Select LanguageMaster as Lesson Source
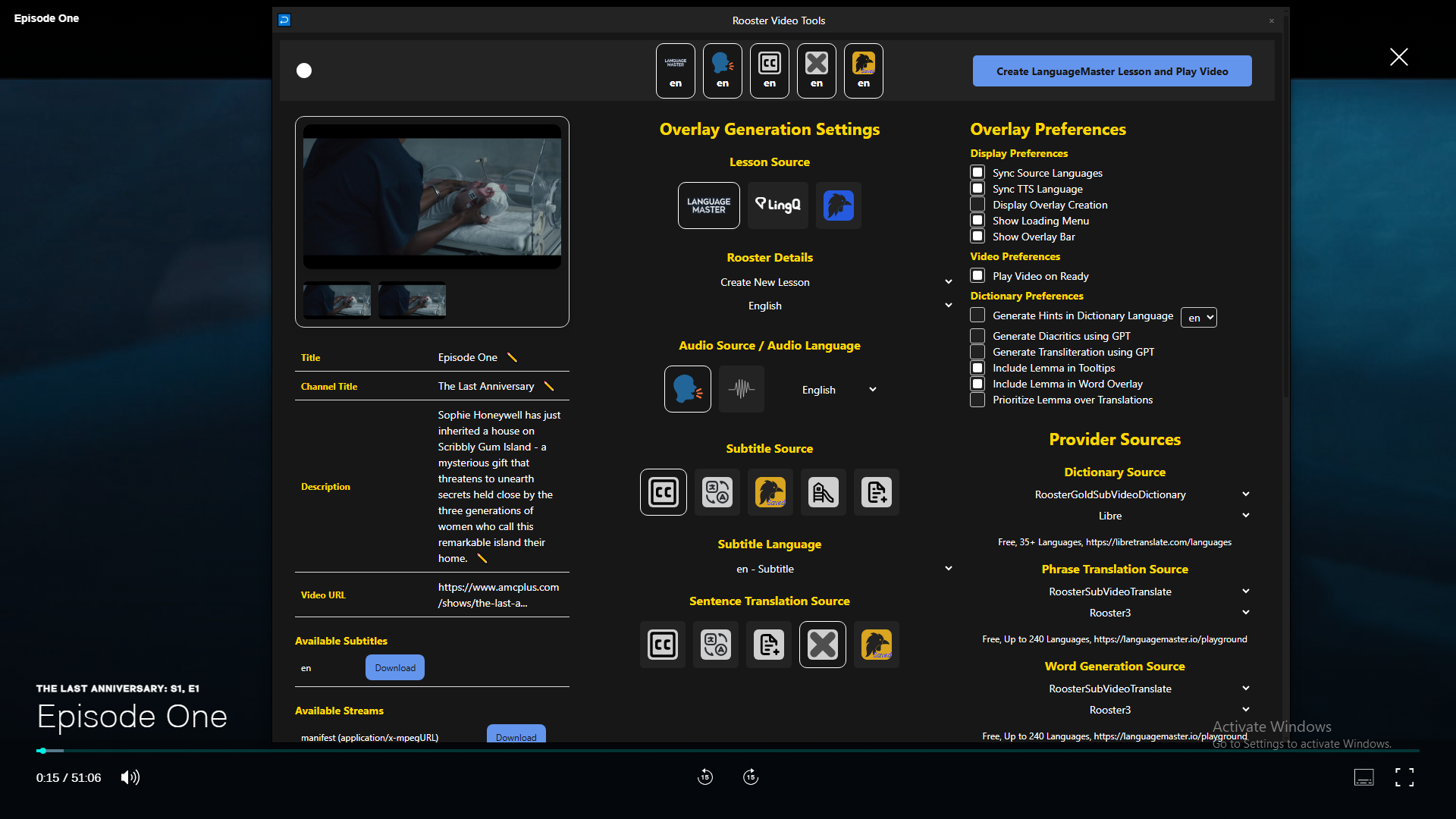 tap(708, 206)
